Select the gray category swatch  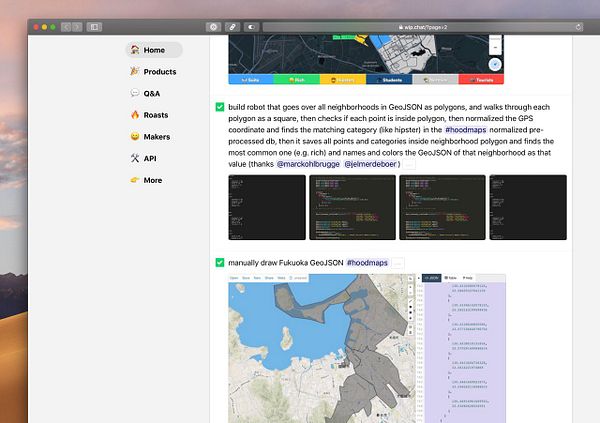[x=435, y=80]
